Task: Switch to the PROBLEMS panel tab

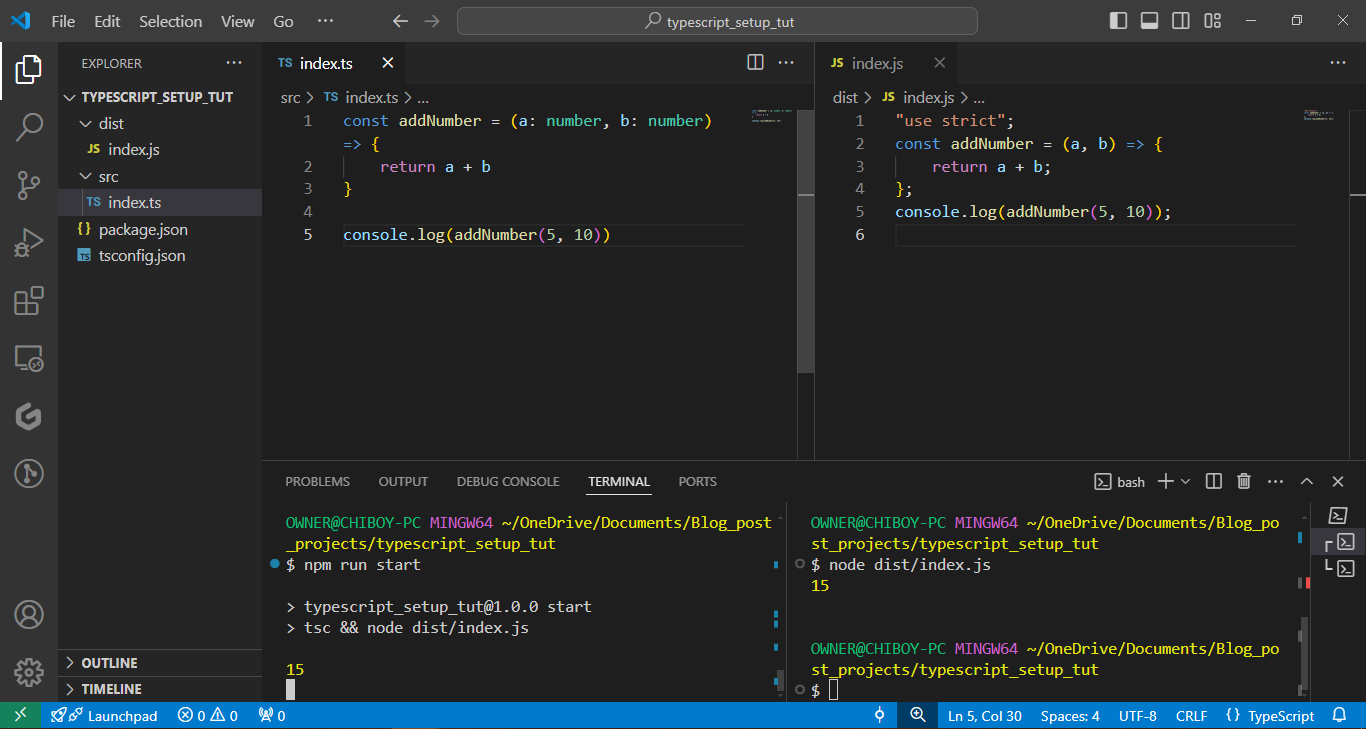Action: coord(317,482)
